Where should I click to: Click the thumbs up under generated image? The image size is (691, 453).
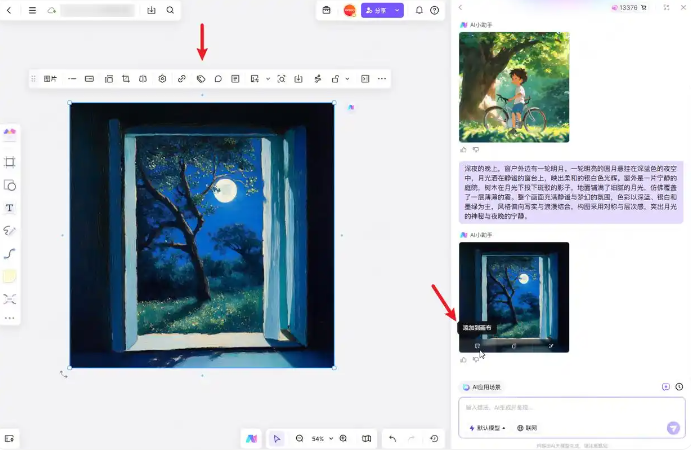click(463, 359)
